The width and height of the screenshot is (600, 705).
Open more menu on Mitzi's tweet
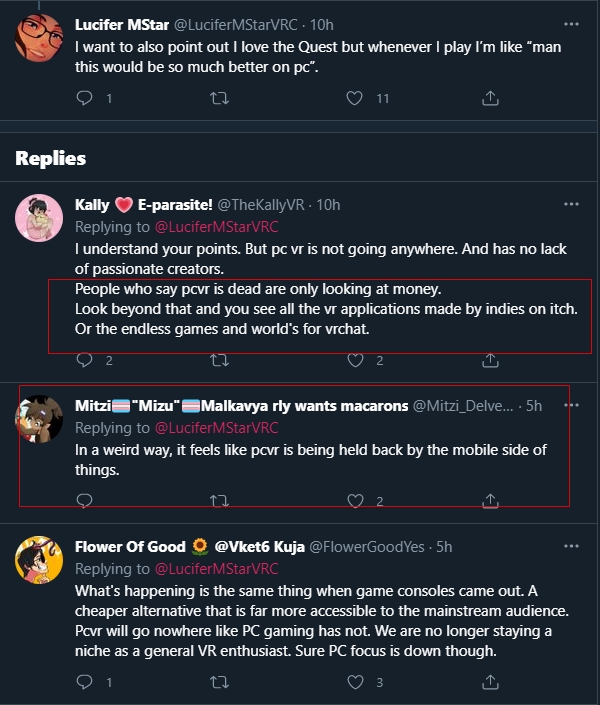(x=571, y=406)
